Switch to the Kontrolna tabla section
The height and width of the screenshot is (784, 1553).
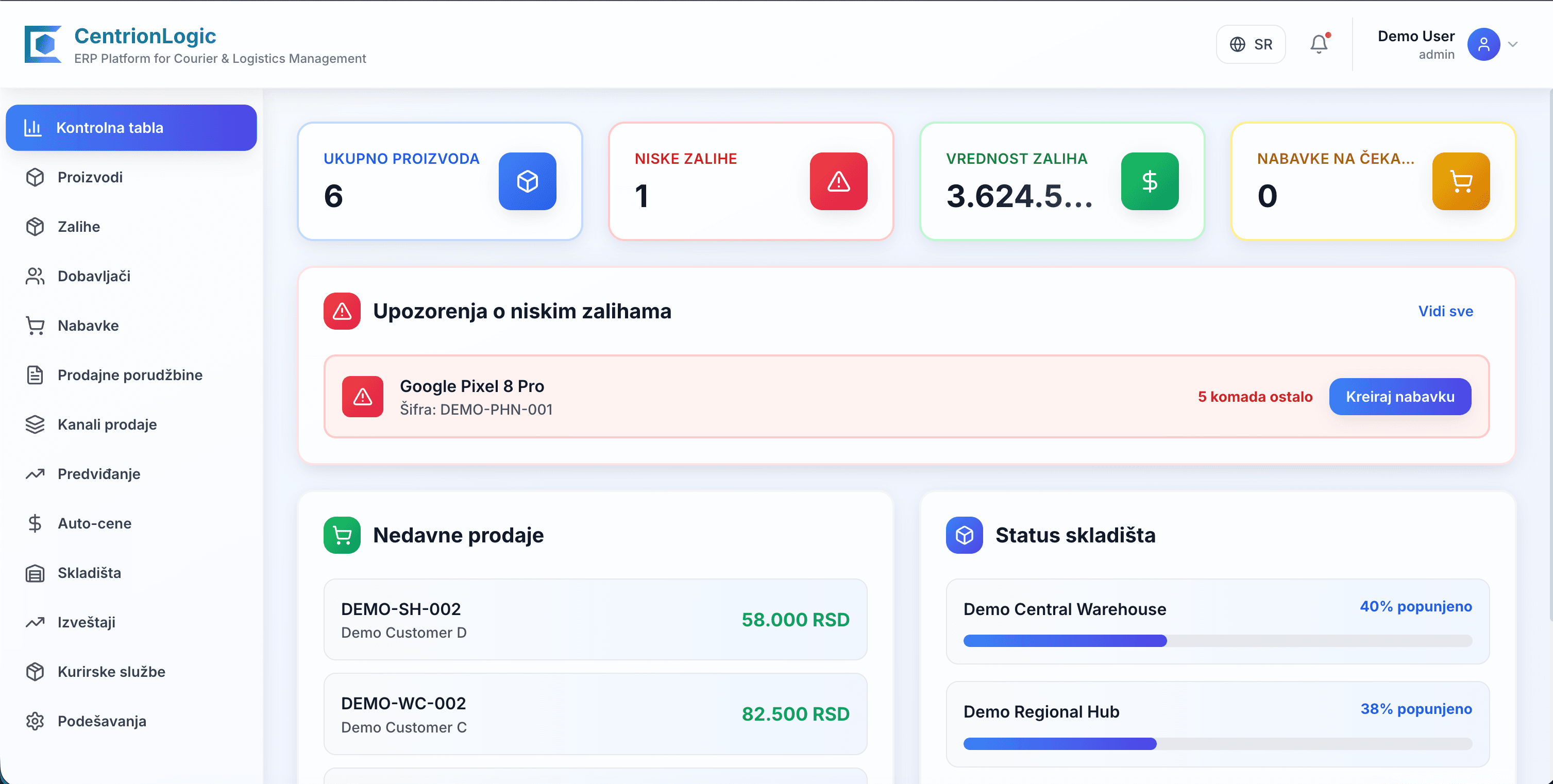click(109, 127)
